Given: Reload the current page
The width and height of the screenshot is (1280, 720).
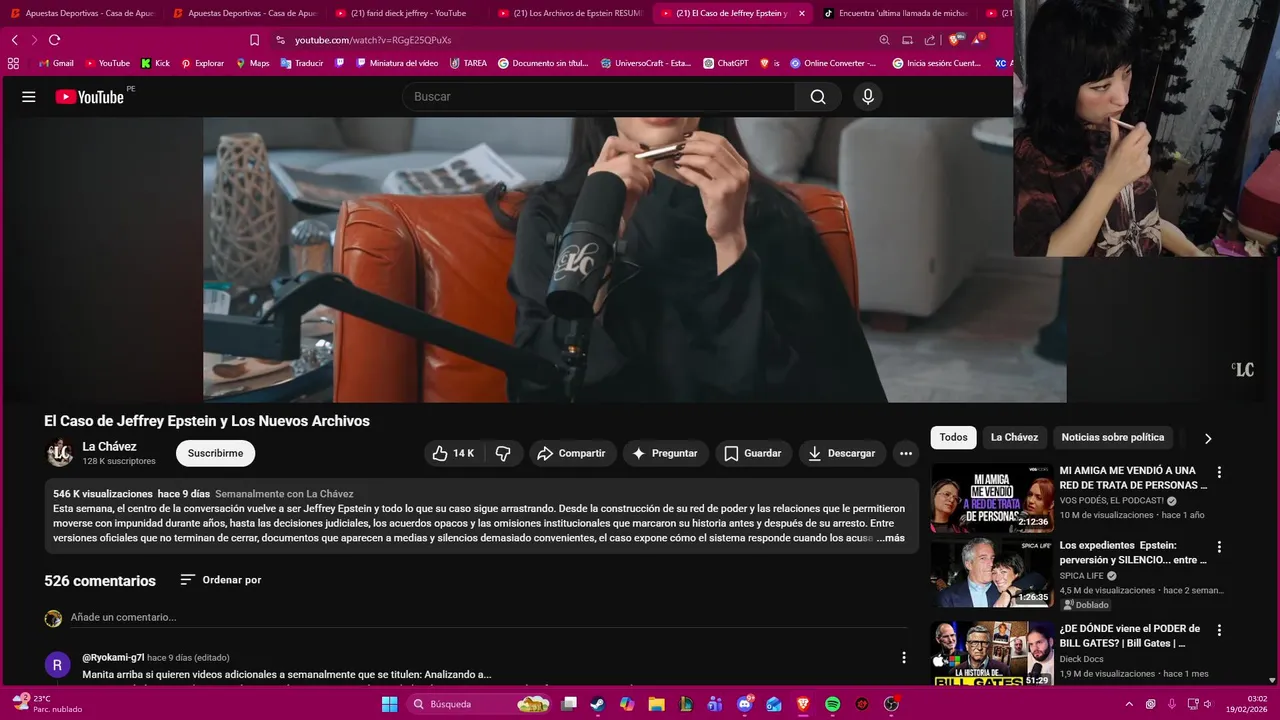Looking at the screenshot, I should [54, 40].
